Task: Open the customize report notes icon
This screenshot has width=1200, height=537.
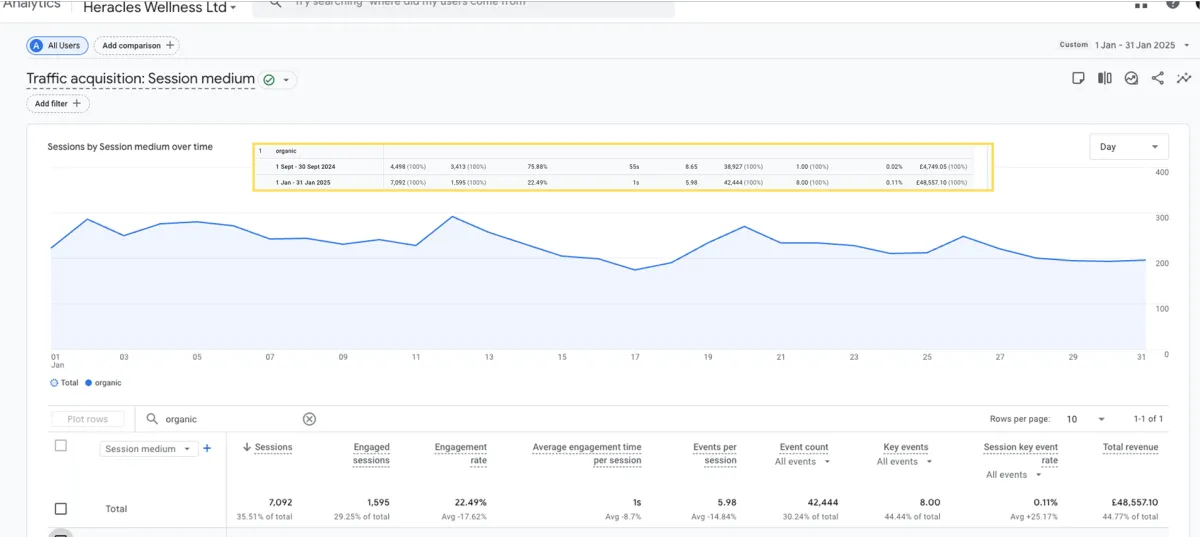Action: [x=1078, y=78]
